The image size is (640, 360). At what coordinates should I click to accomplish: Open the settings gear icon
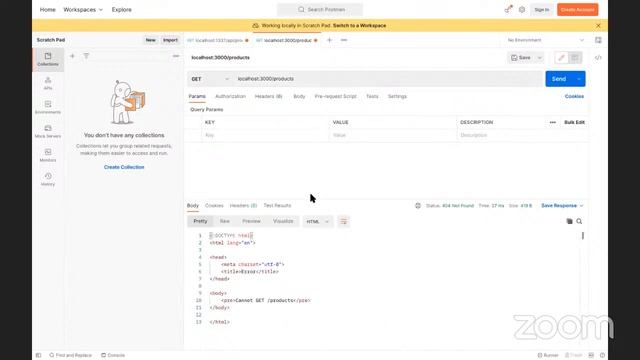[x=522, y=9]
